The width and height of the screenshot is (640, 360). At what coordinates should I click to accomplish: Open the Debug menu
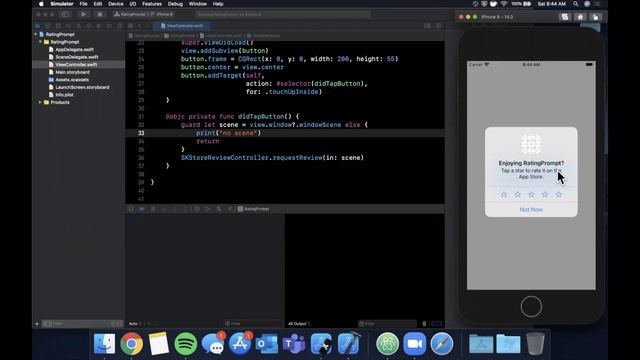pyautogui.click(x=175, y=4)
